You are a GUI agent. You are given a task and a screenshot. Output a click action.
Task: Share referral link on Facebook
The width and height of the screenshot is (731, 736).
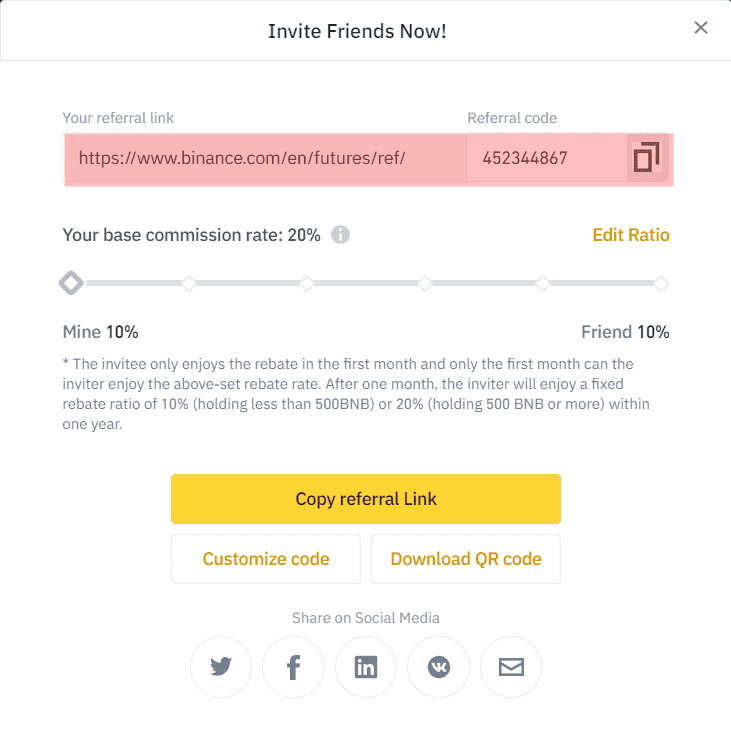(x=293, y=667)
